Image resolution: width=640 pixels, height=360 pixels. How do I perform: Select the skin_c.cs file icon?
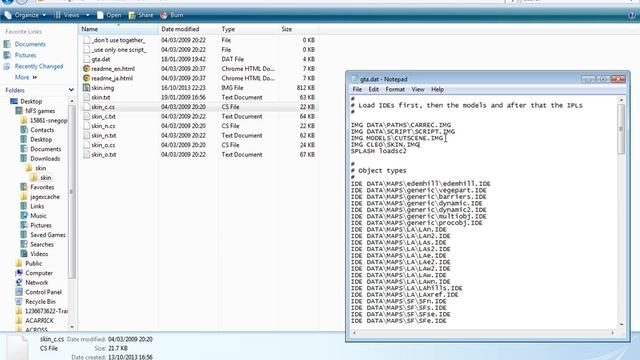(x=86, y=107)
